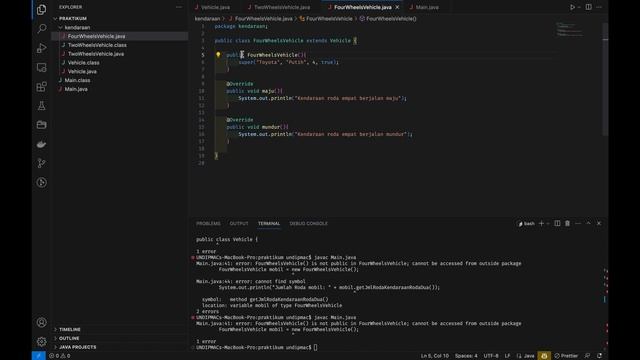Open remote window indicator in status bar

[39, 356]
